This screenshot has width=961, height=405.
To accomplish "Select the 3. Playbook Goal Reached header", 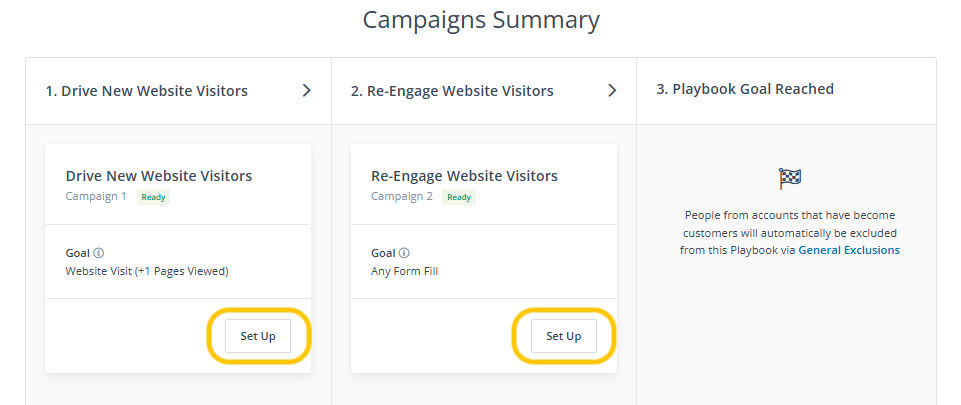I will pos(745,89).
